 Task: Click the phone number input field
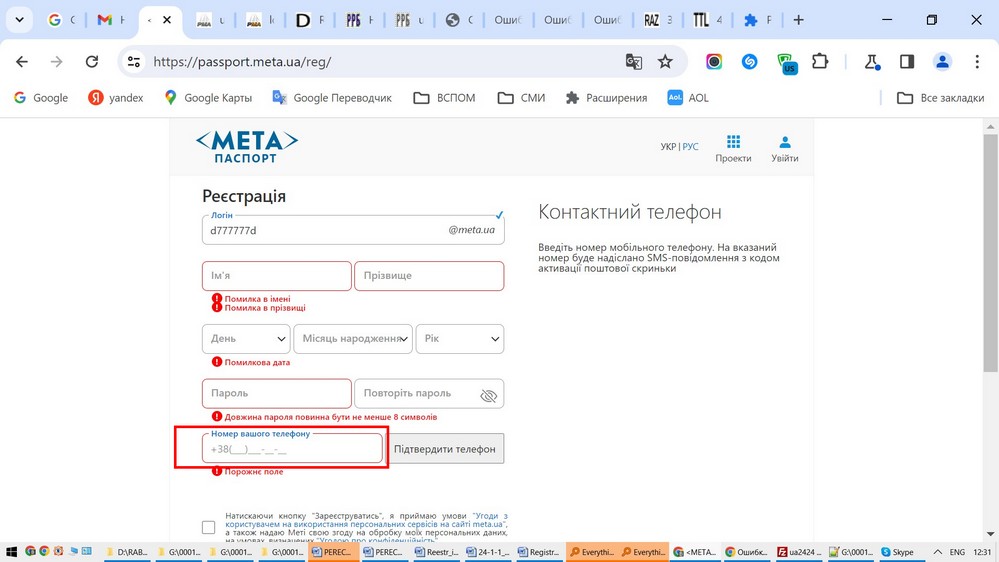(292, 449)
